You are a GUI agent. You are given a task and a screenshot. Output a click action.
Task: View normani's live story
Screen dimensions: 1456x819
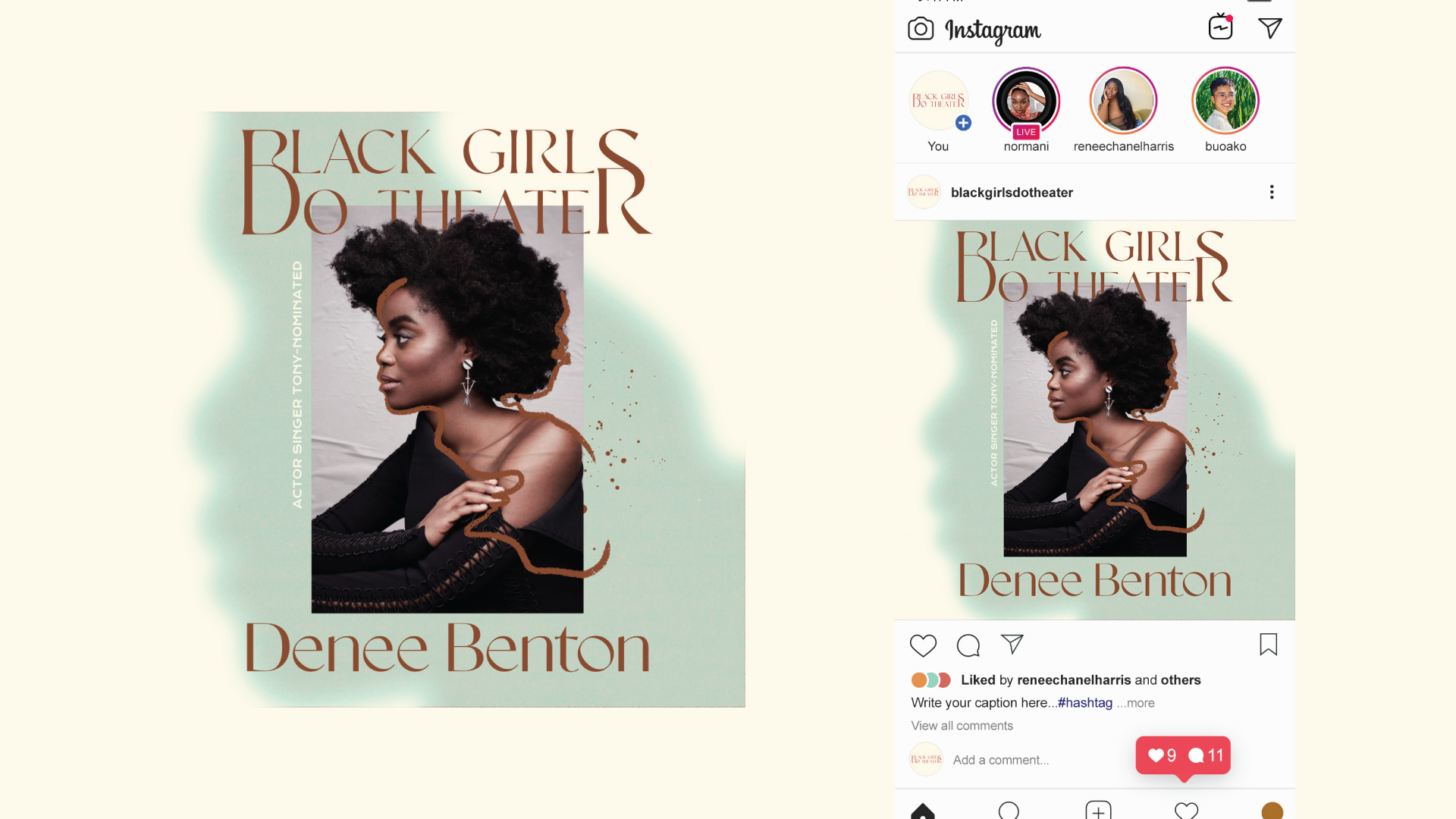[x=1026, y=102]
